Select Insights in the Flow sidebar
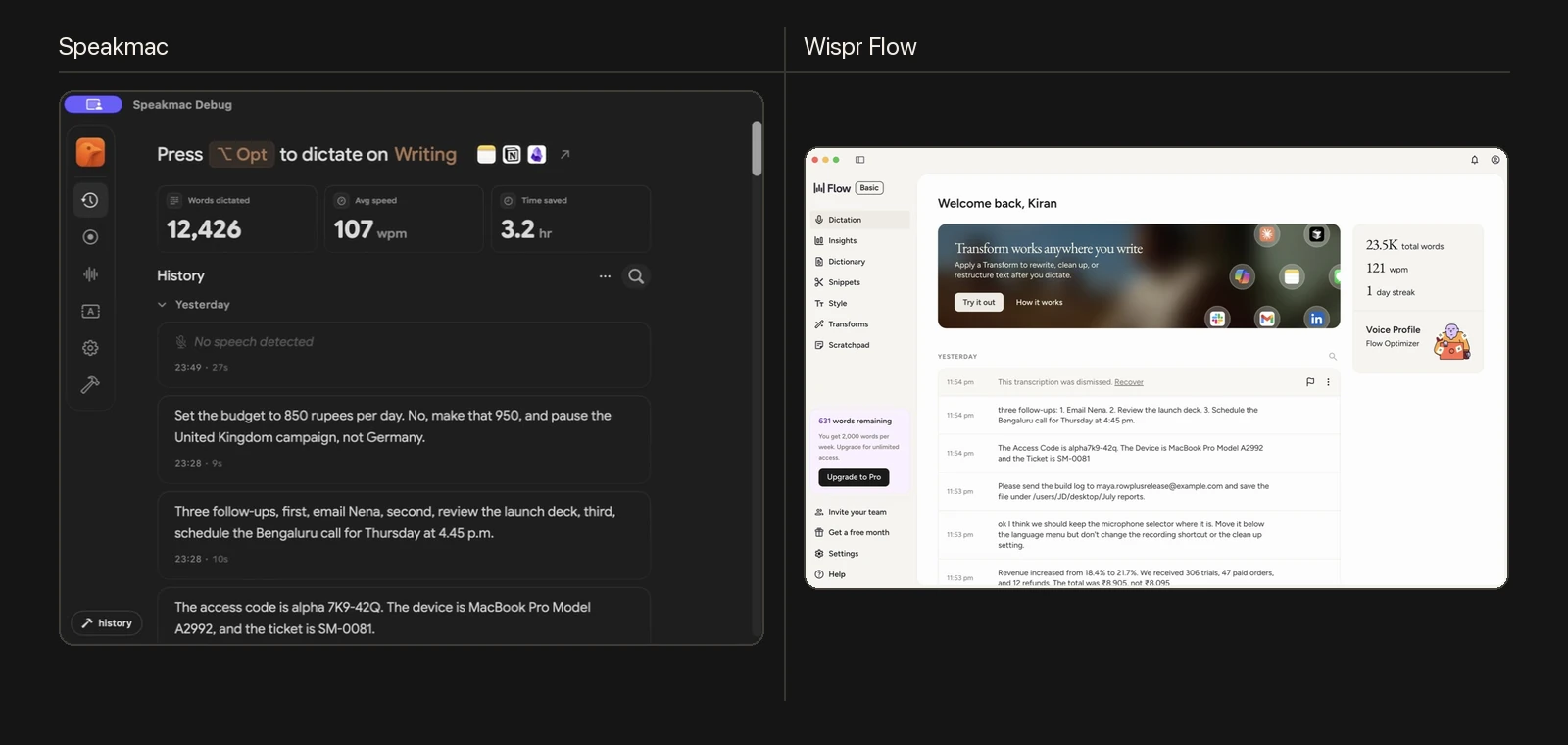The width and height of the screenshot is (1568, 745). point(861,240)
